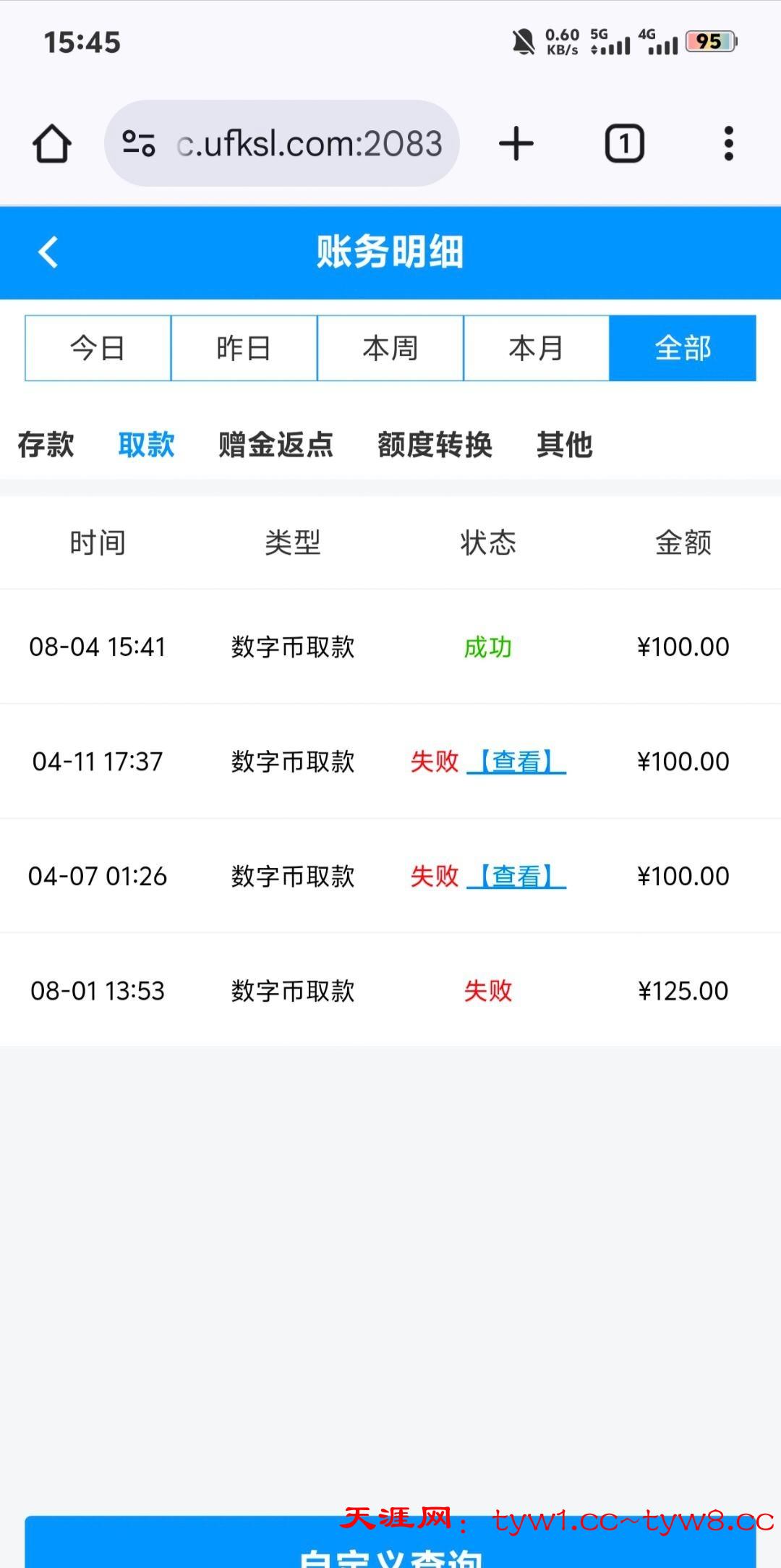781x1568 pixels.
Task: Tap the battery indicator in status bar
Action: tap(711, 42)
